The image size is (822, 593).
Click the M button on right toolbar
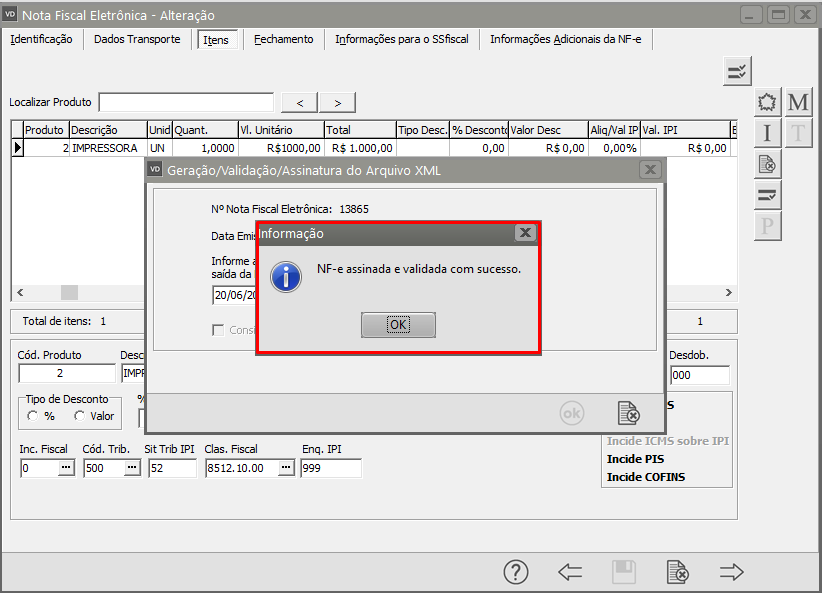pyautogui.click(x=798, y=103)
